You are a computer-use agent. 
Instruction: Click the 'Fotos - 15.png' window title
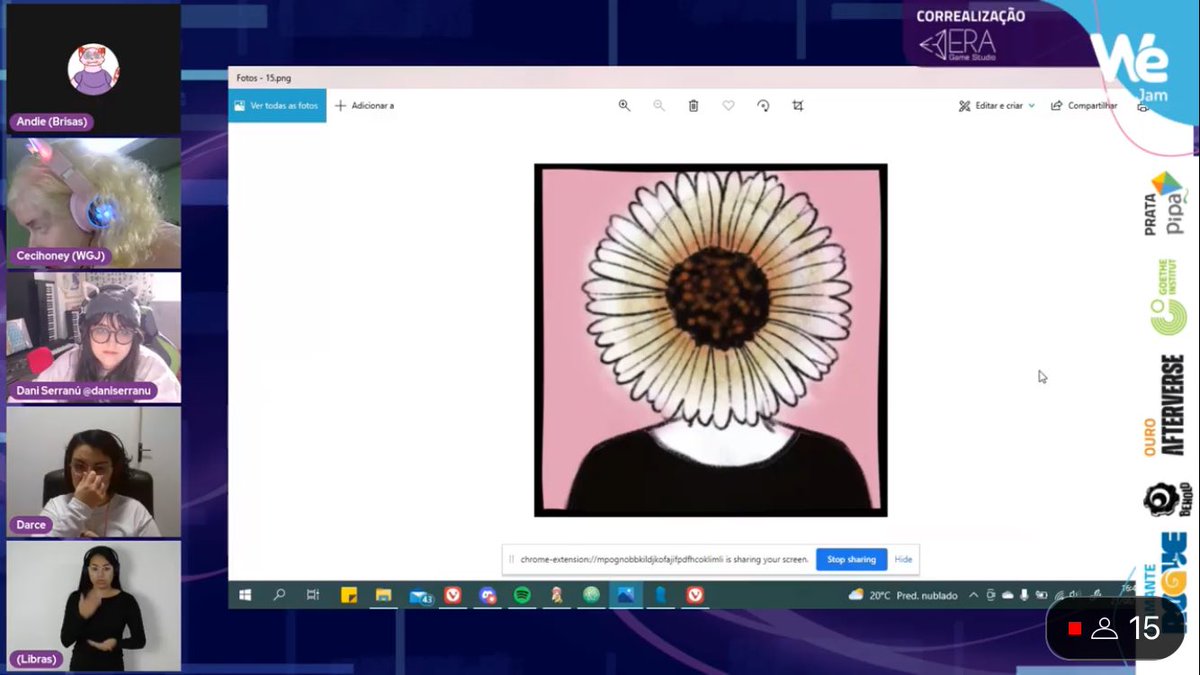264,77
